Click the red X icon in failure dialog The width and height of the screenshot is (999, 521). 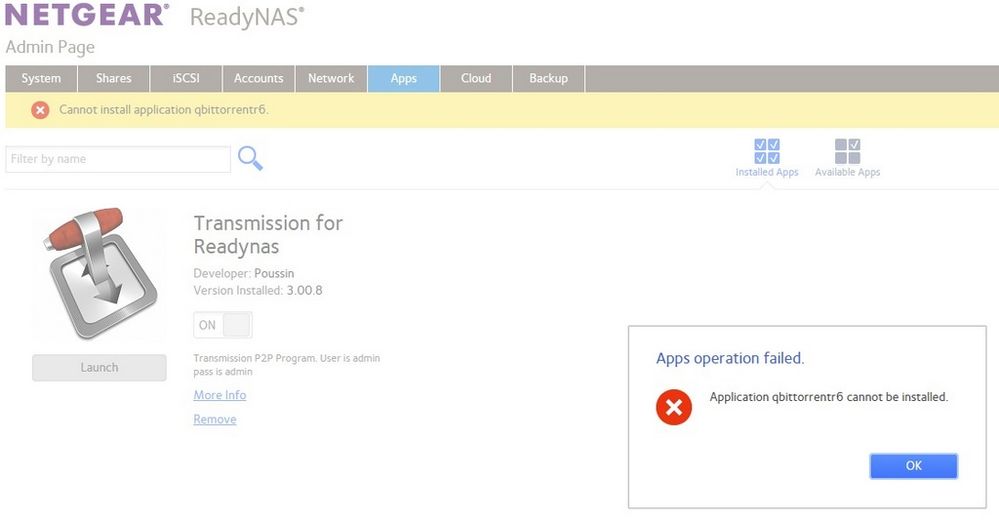pyautogui.click(x=673, y=407)
